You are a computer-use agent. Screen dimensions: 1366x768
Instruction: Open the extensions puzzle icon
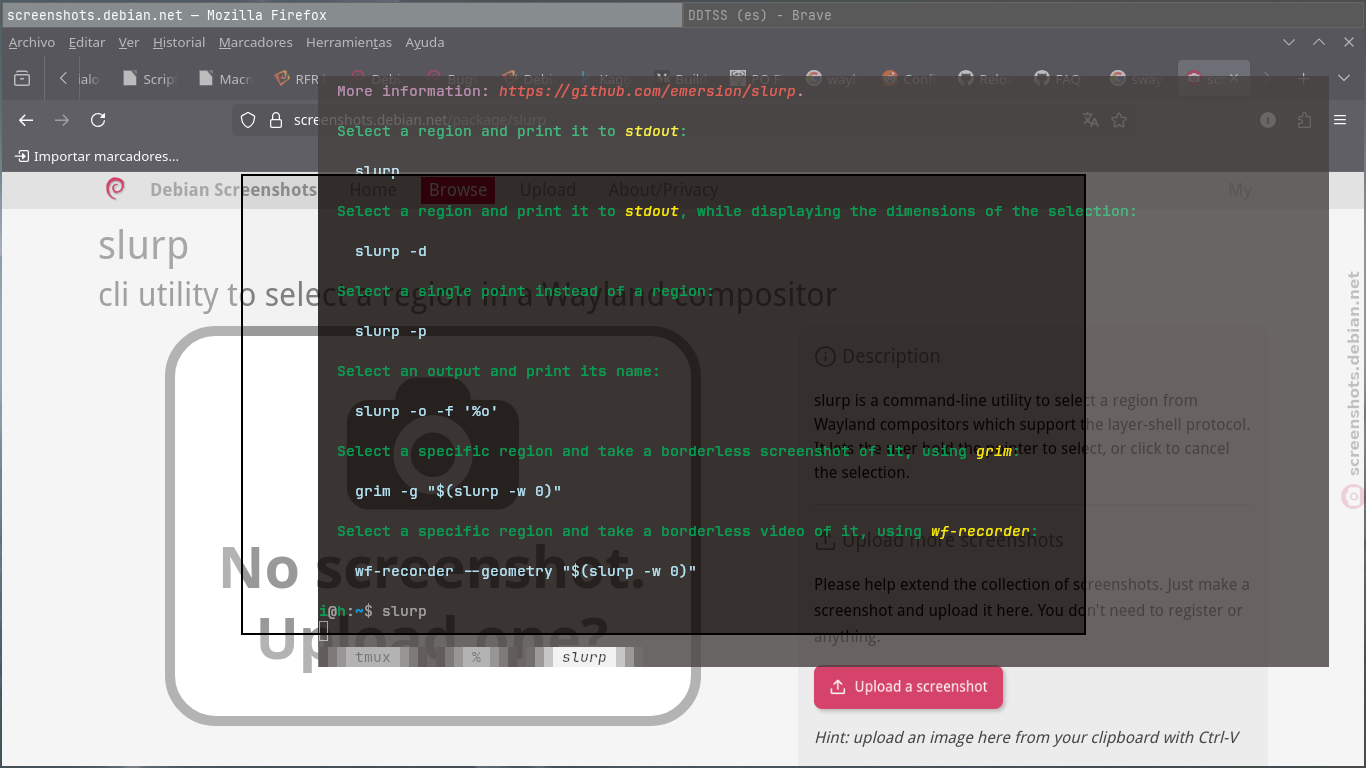click(x=1304, y=120)
